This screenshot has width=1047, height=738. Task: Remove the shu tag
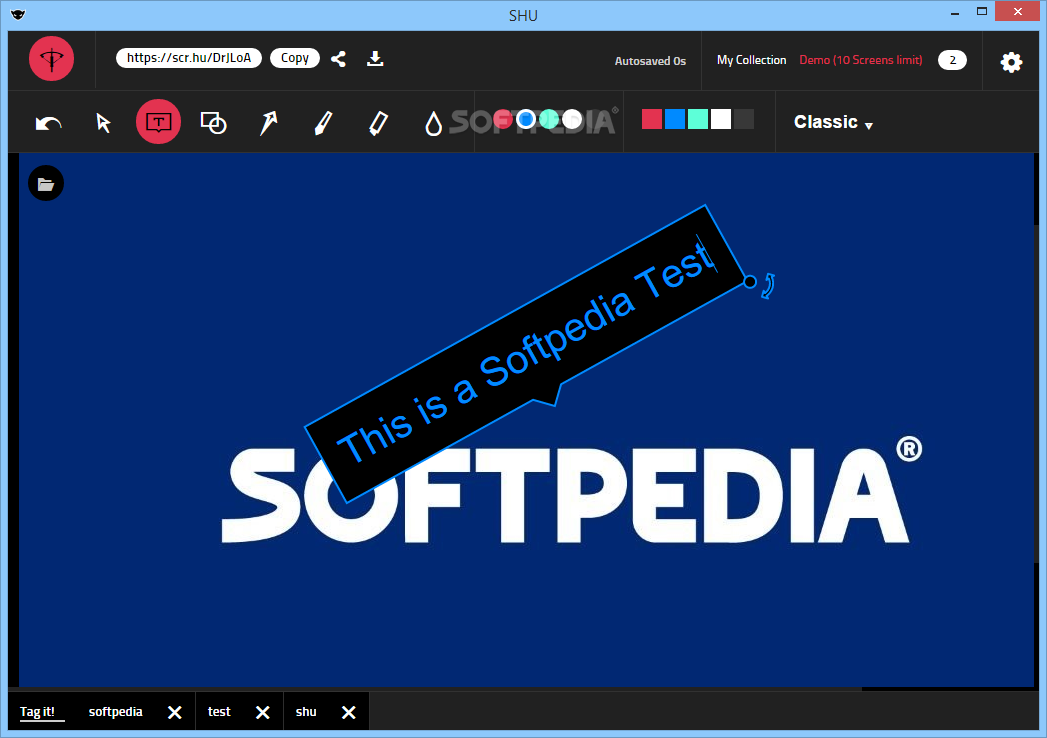click(349, 713)
